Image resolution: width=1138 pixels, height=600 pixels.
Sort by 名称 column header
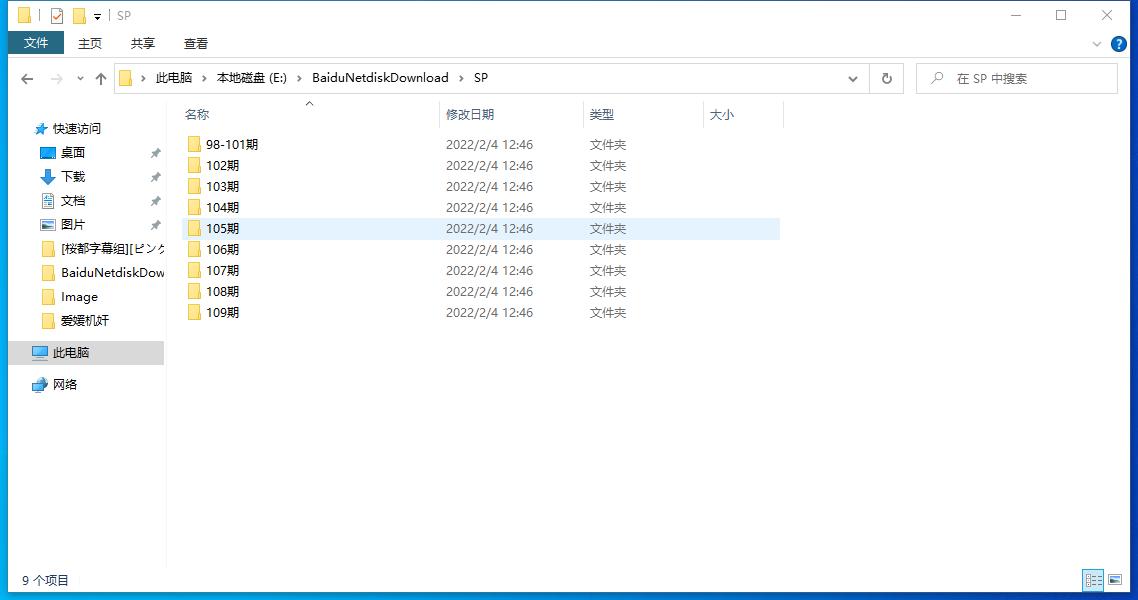point(197,115)
